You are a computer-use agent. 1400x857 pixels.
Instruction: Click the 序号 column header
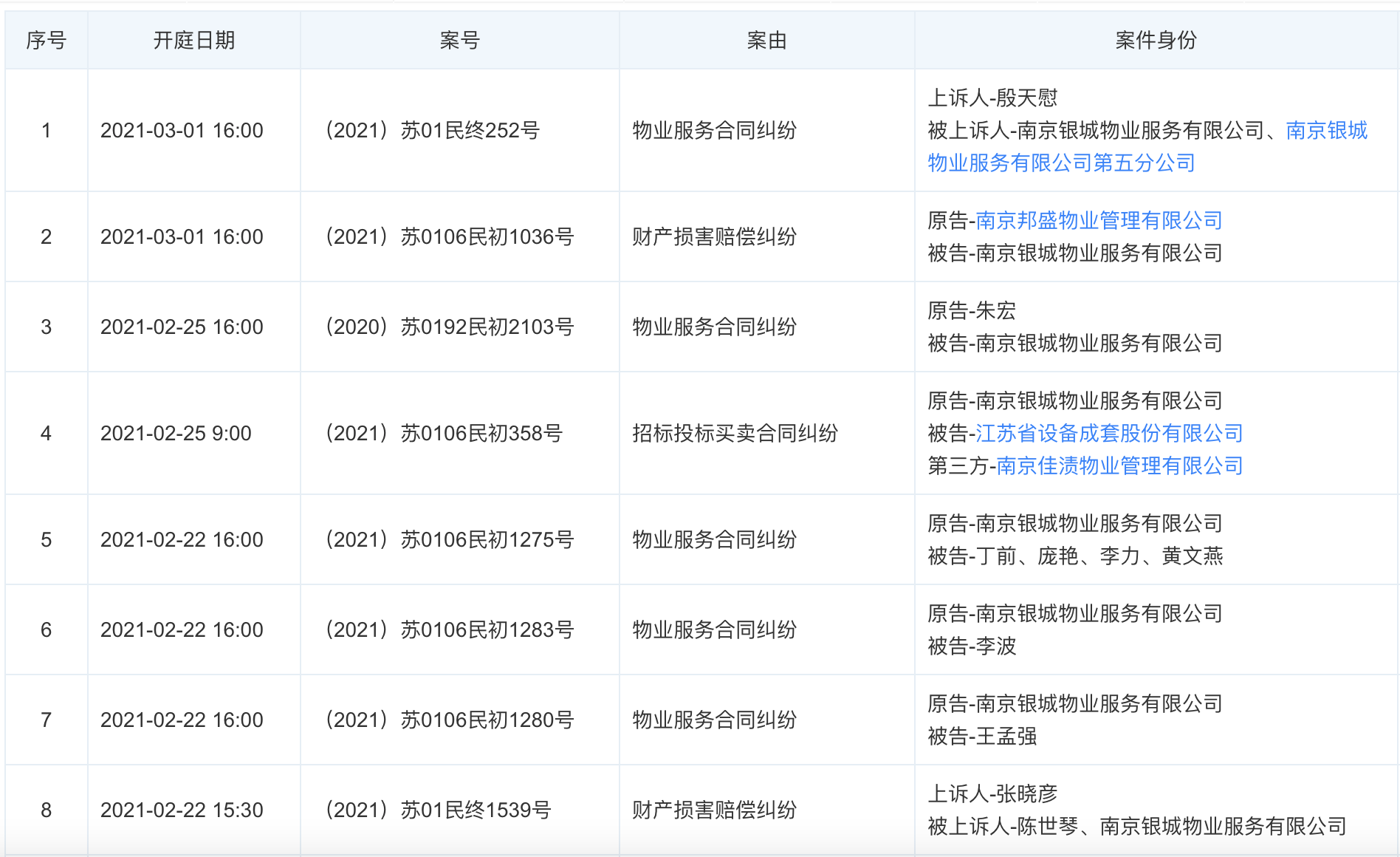pyautogui.click(x=47, y=40)
